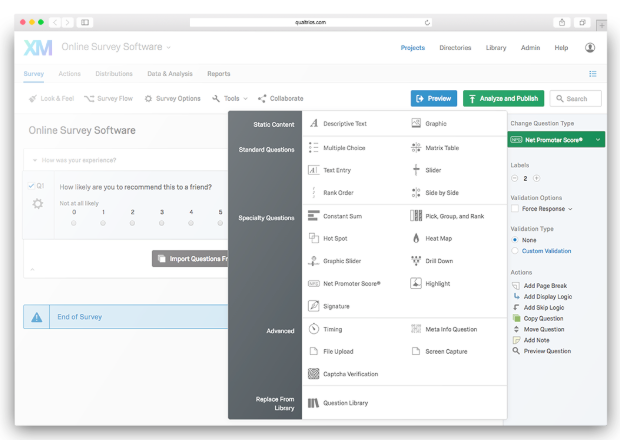Choose Pick, Group, and Rank type
Image resolution: width=620 pixels, height=440 pixels.
448,216
